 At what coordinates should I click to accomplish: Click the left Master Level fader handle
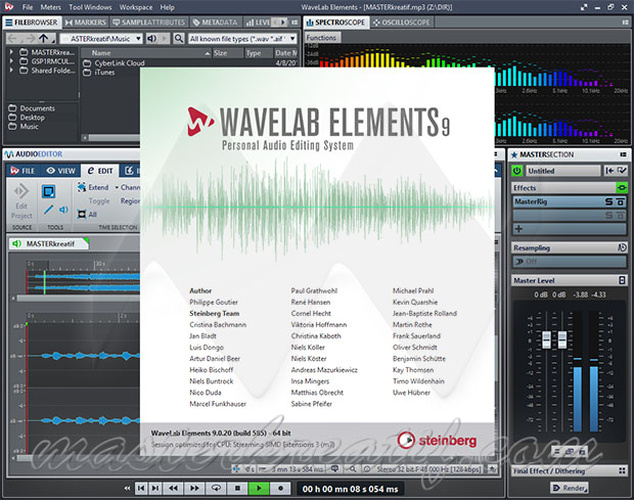click(546, 340)
